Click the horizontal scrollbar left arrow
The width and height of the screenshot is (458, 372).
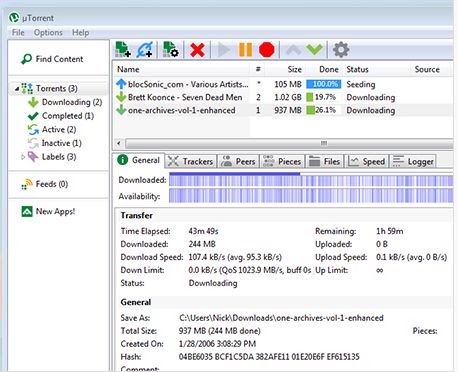pyautogui.click(x=119, y=143)
